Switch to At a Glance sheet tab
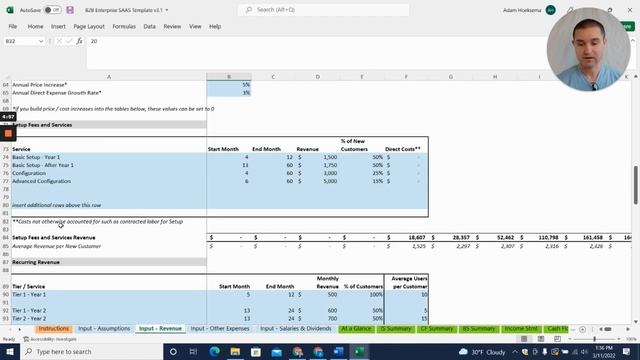Image resolution: width=640 pixels, height=360 pixels. (x=356, y=329)
